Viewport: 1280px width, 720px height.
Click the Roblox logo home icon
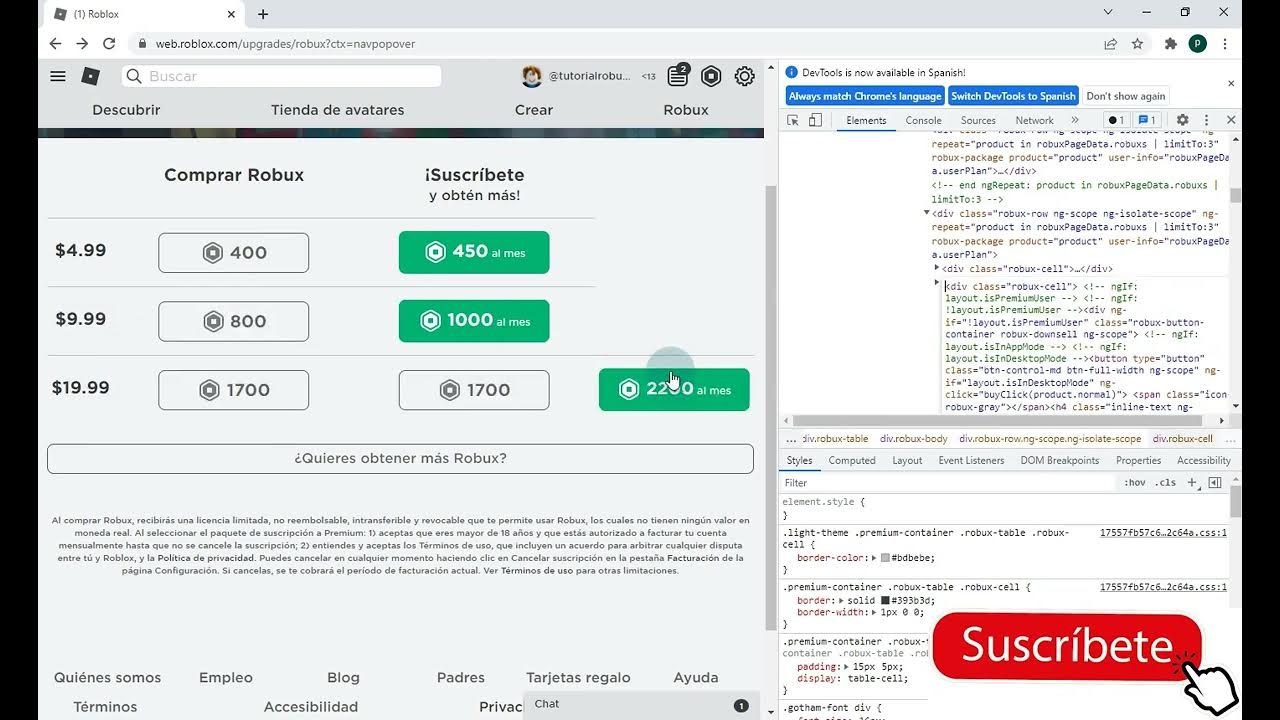pyautogui.click(x=91, y=76)
